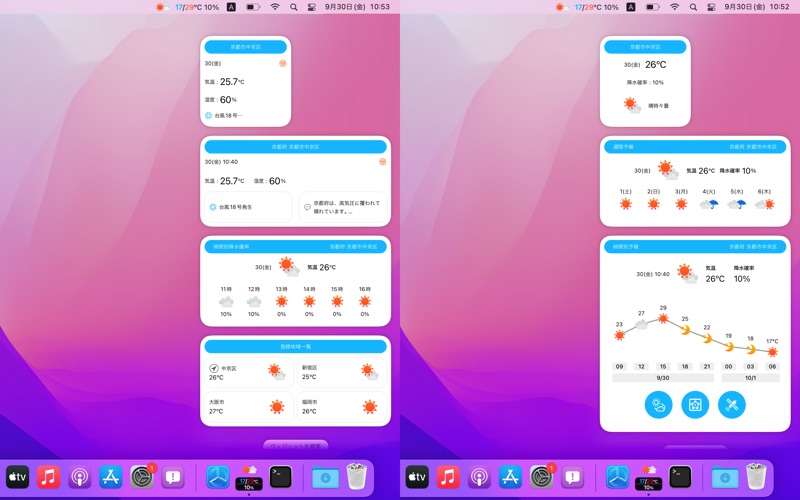The image size is (800, 500).
Task: Open App Store in the right screenshot's Dock
Action: click(x=510, y=477)
